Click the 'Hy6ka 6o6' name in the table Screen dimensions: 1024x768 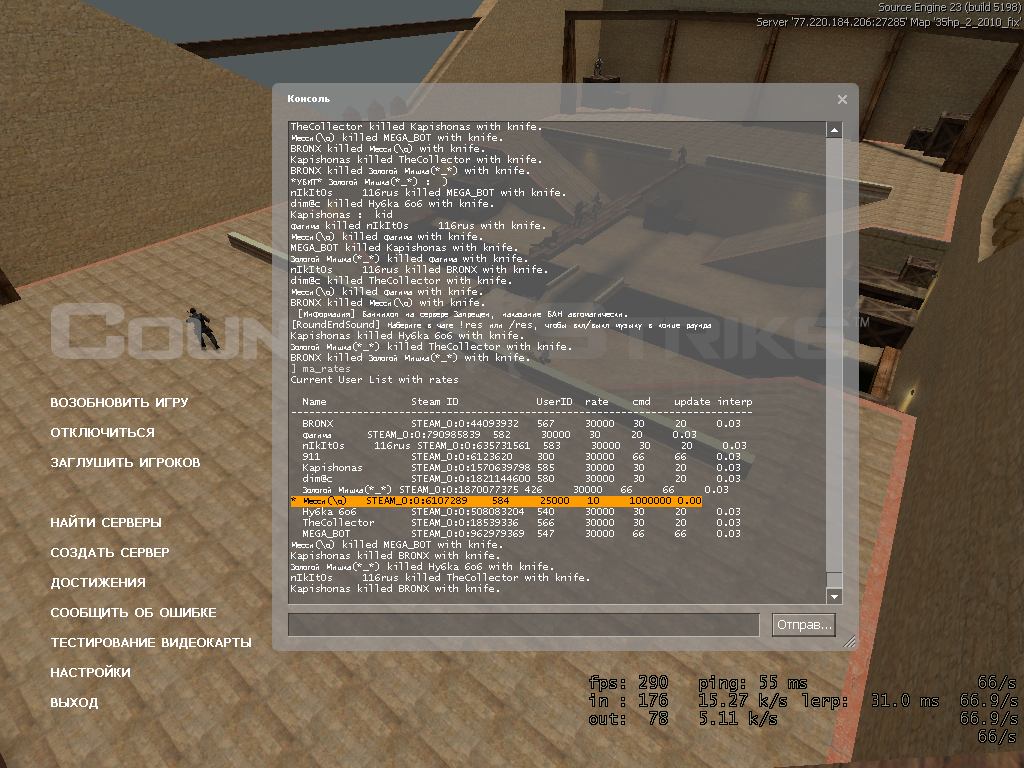point(329,511)
